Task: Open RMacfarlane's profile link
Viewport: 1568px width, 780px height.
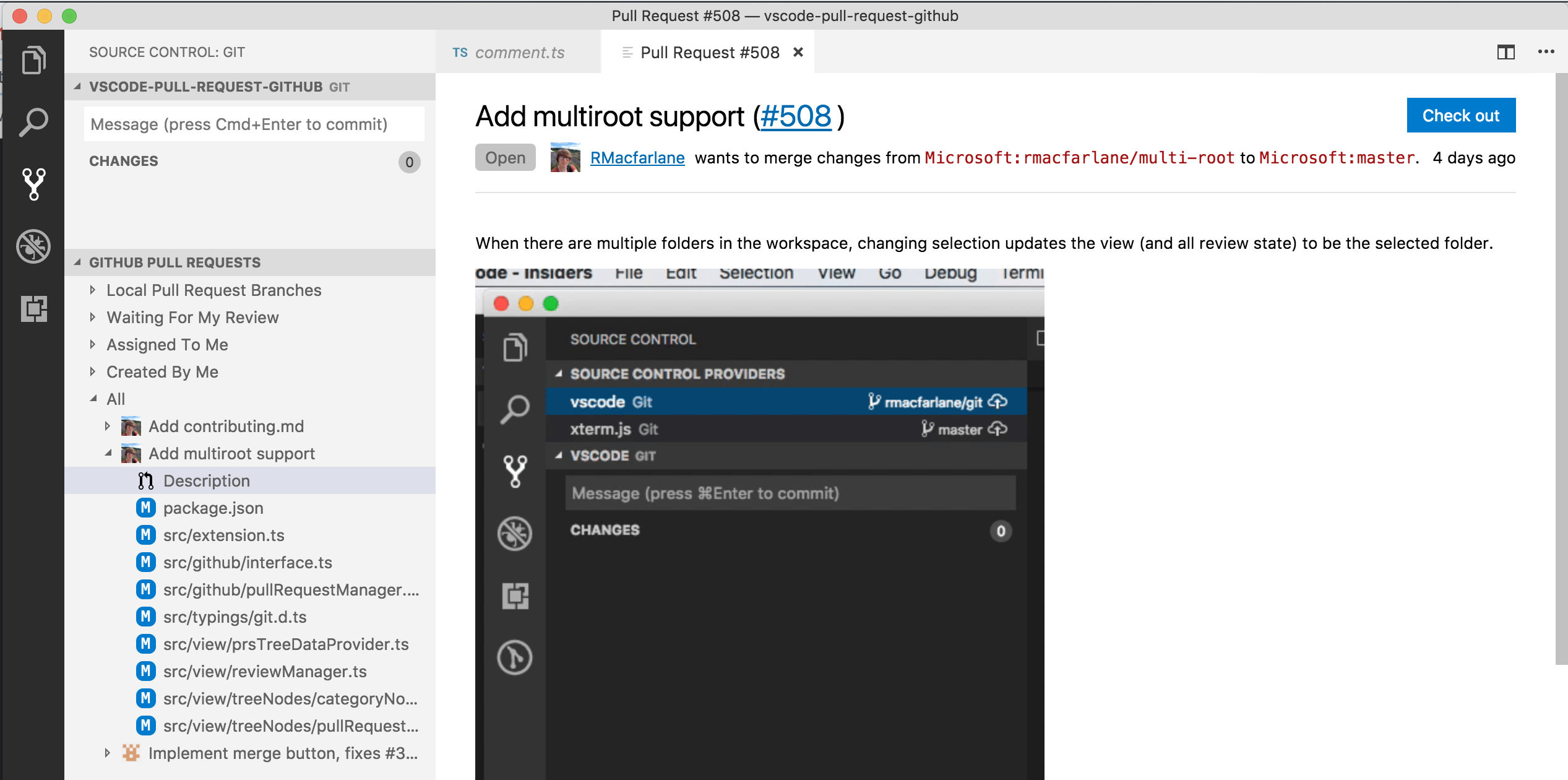Action: click(x=637, y=158)
